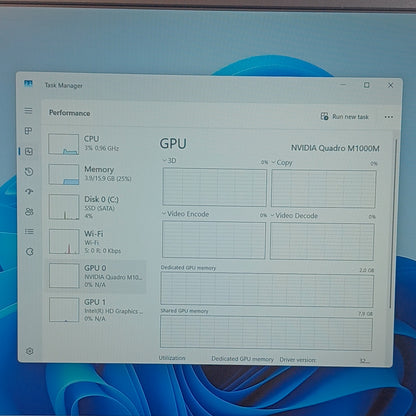This screenshot has width=416, height=416.
Task: Go to the Processes page icon
Action: click(x=29, y=131)
